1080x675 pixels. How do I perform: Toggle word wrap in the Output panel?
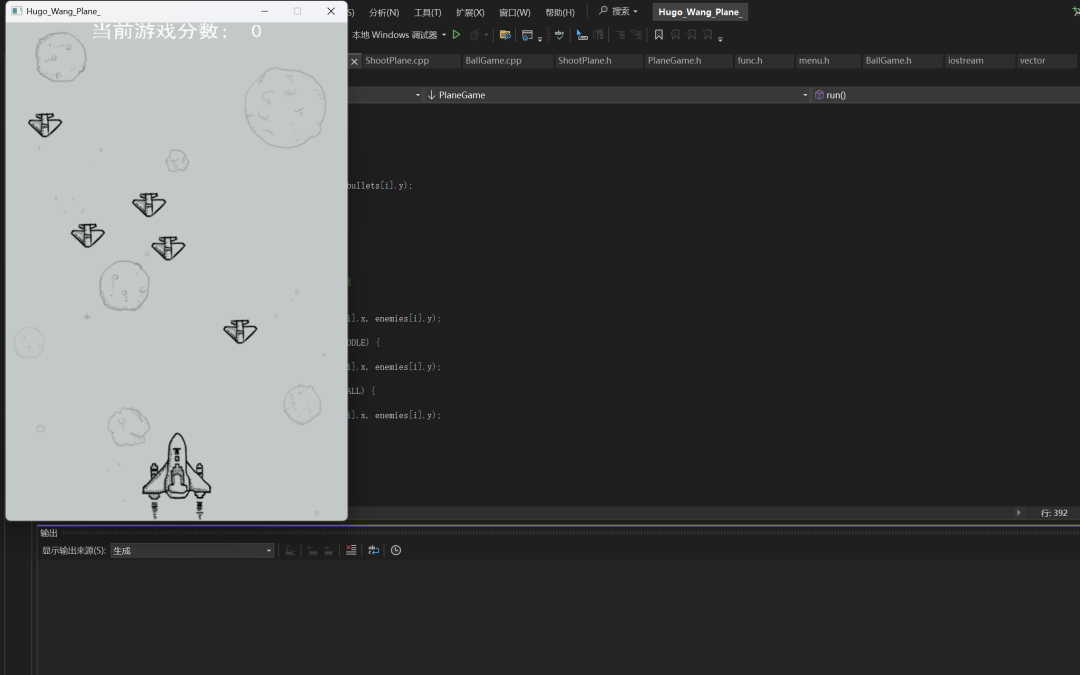(x=373, y=550)
